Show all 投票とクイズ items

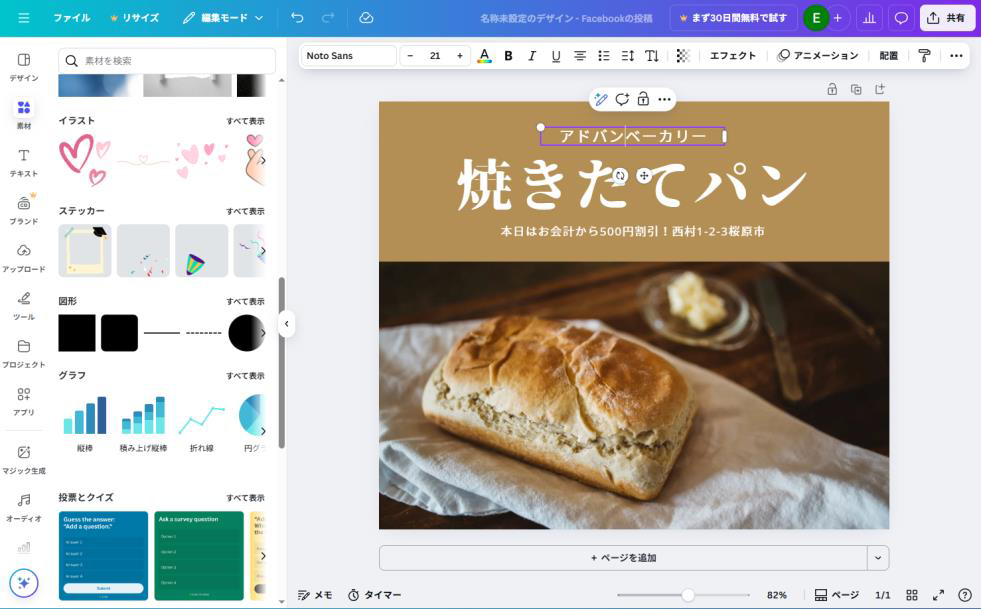[x=245, y=498]
